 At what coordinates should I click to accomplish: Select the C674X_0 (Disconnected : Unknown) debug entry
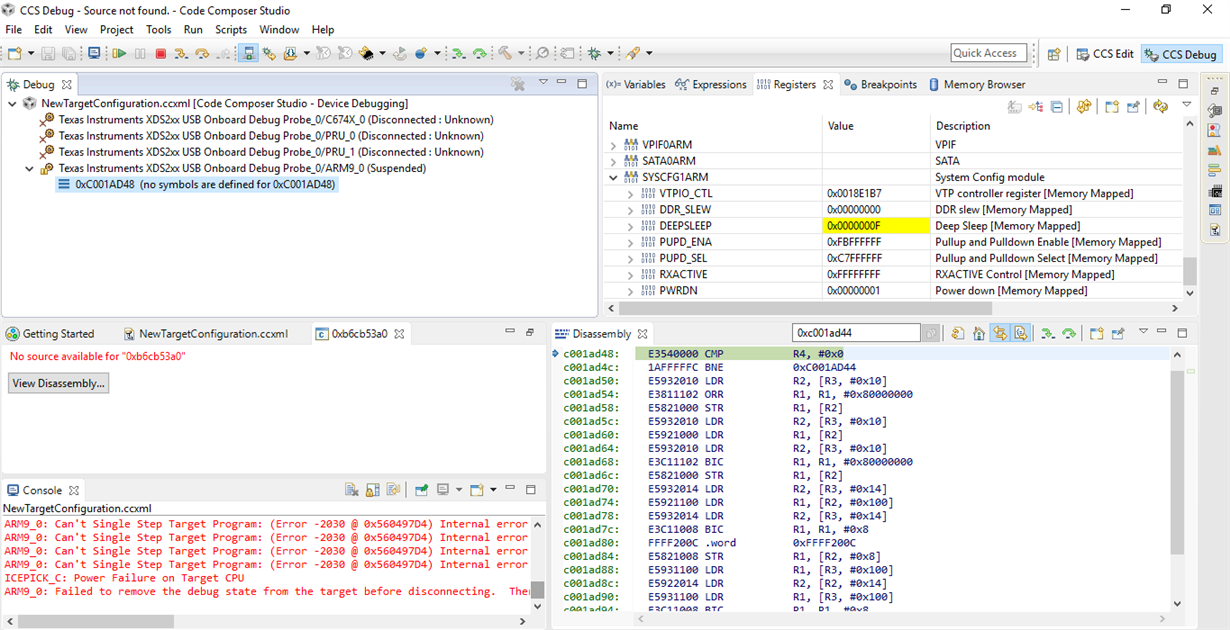[x=275, y=119]
